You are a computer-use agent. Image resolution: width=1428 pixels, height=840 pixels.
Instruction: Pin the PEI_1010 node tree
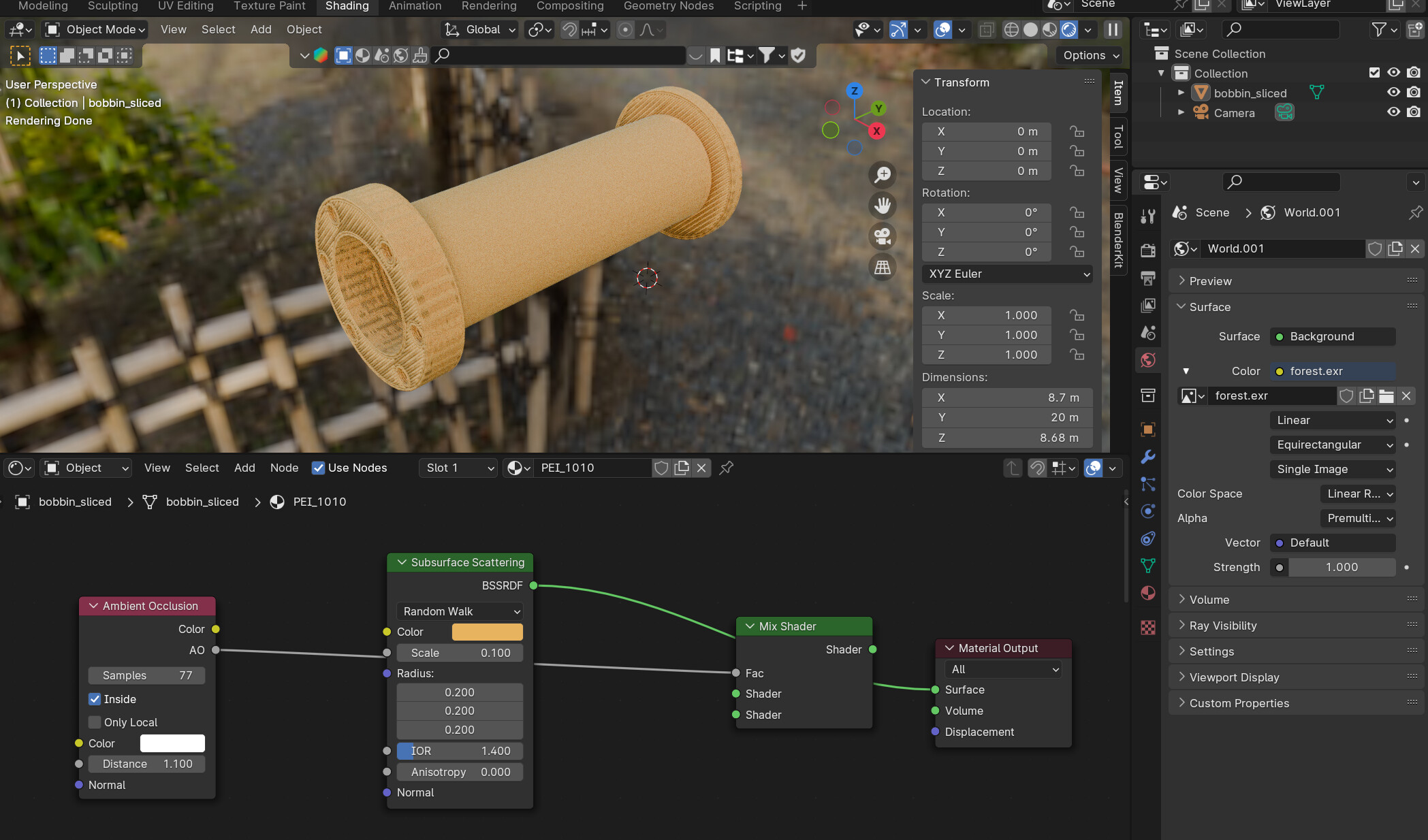[x=727, y=468]
